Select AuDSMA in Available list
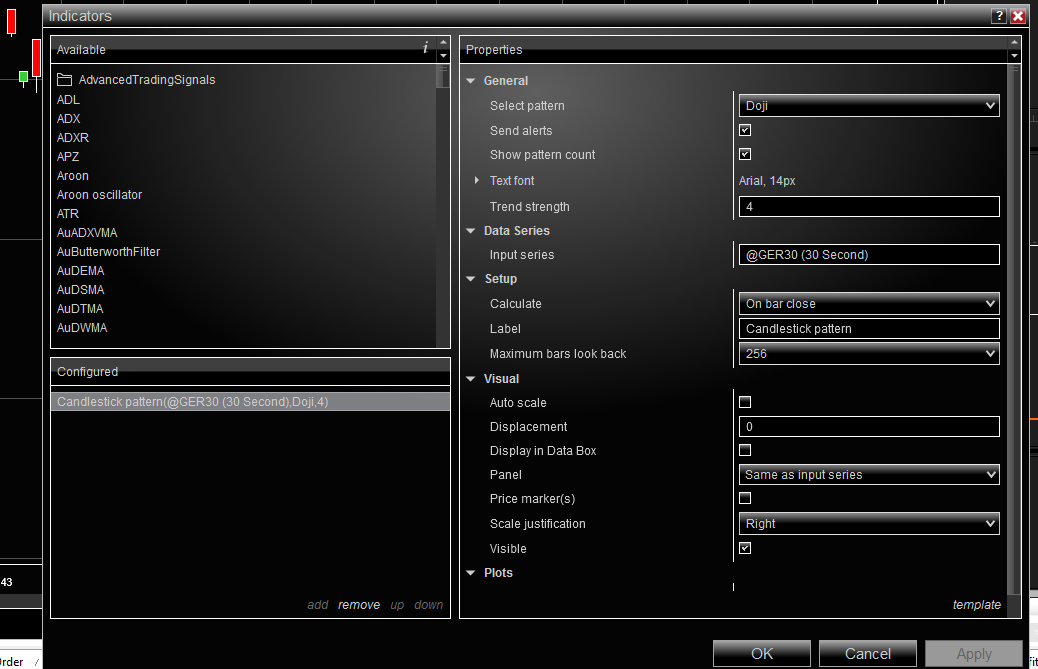This screenshot has height=669, width=1038. click(80, 290)
